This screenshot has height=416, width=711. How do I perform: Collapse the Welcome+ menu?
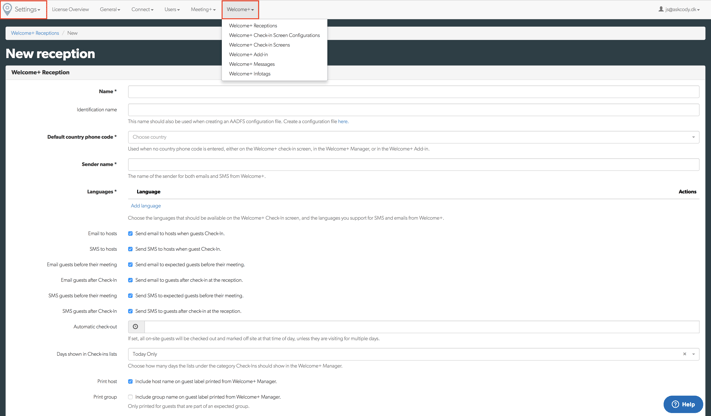click(240, 9)
